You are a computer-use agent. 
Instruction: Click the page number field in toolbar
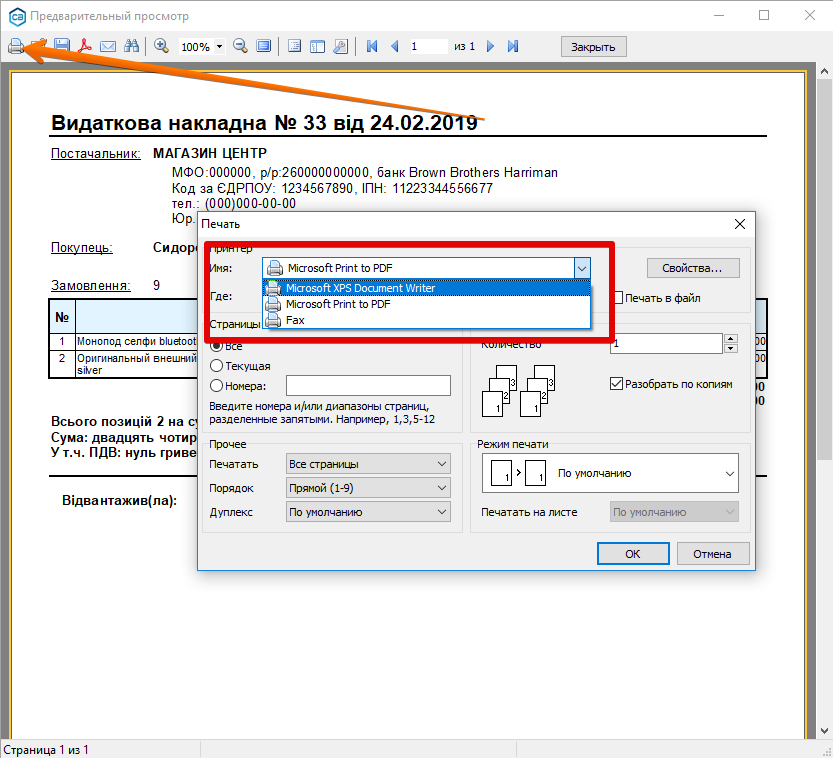[428, 46]
